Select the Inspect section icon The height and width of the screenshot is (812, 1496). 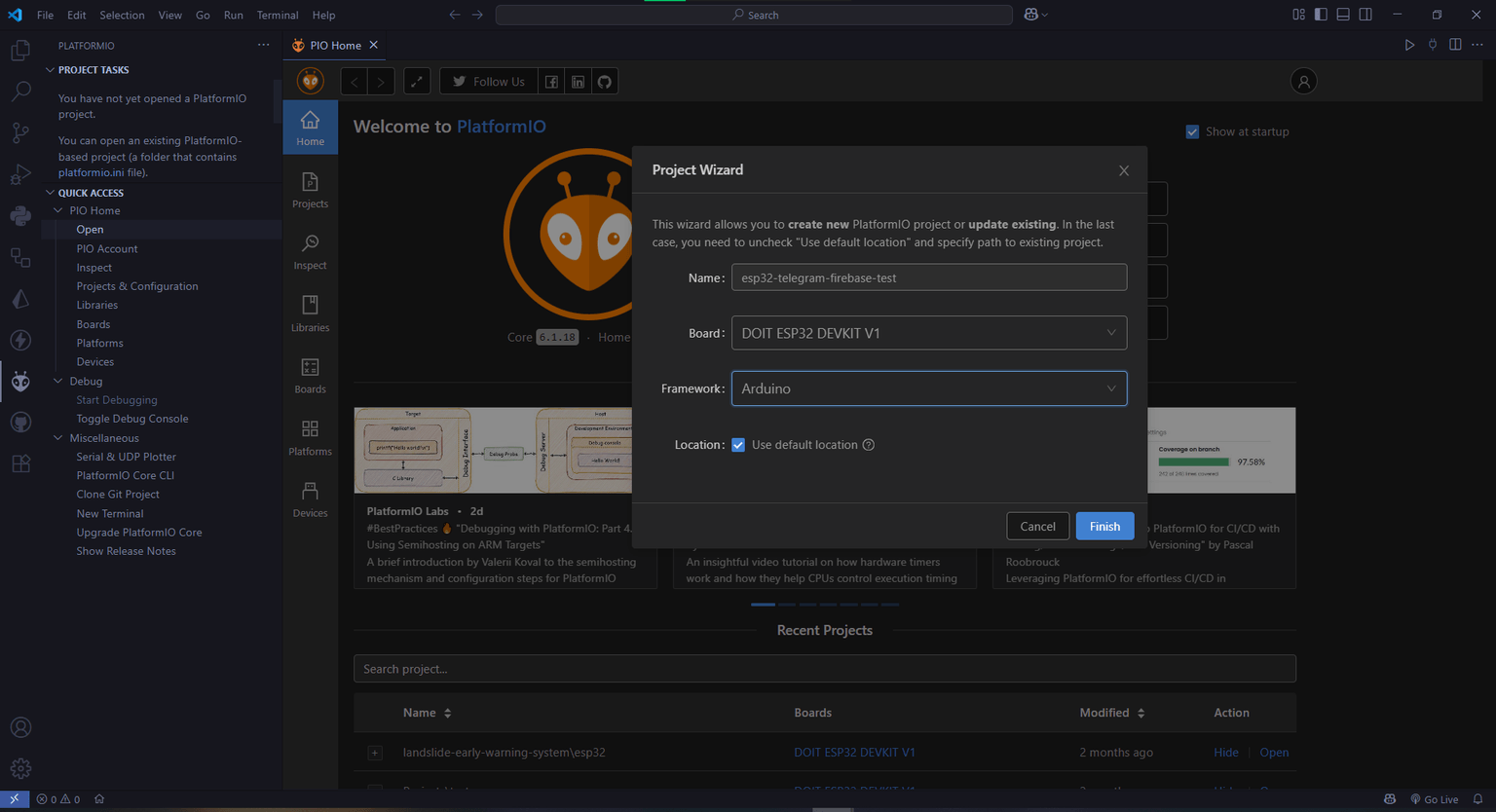310,250
